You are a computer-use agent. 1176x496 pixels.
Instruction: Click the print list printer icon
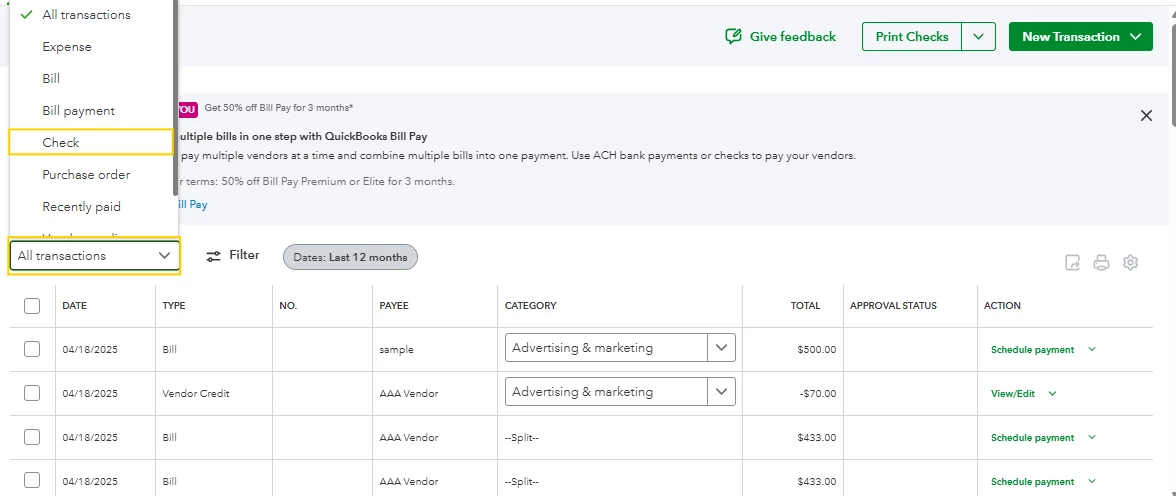tap(1101, 263)
